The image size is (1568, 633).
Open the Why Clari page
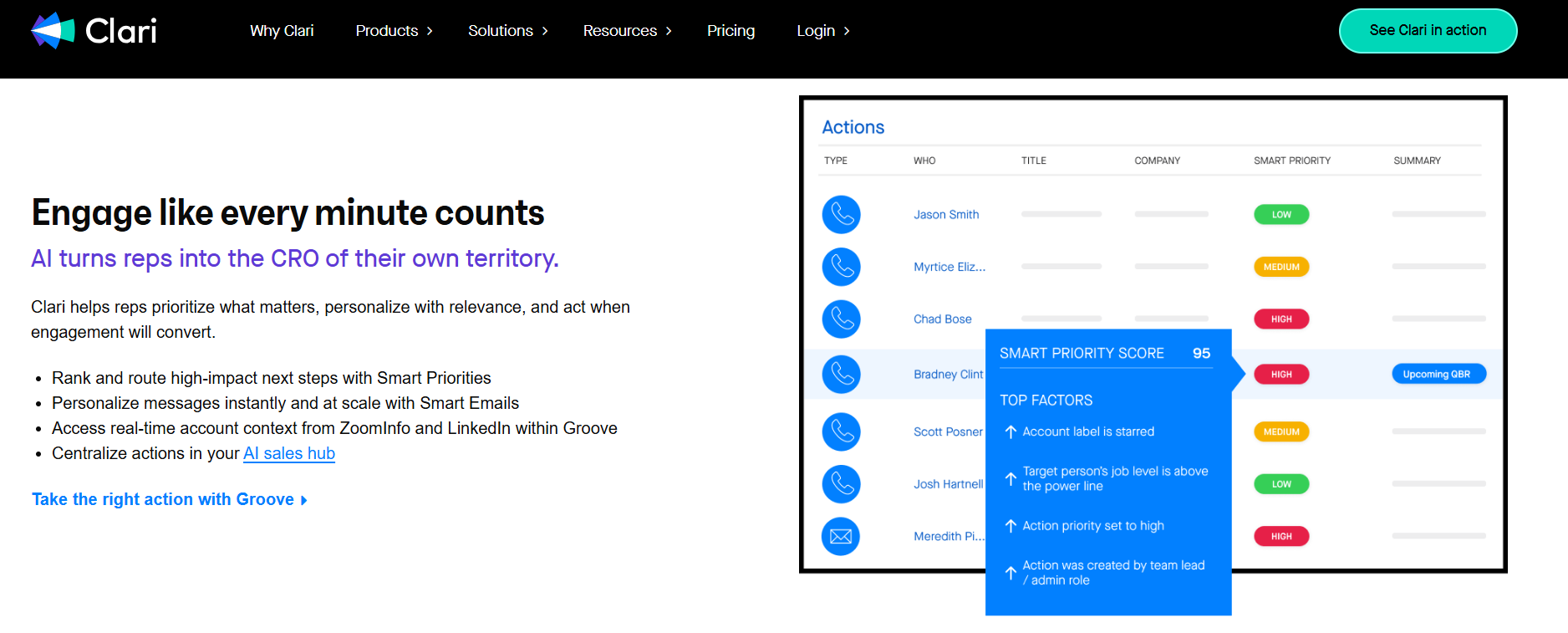point(282,31)
